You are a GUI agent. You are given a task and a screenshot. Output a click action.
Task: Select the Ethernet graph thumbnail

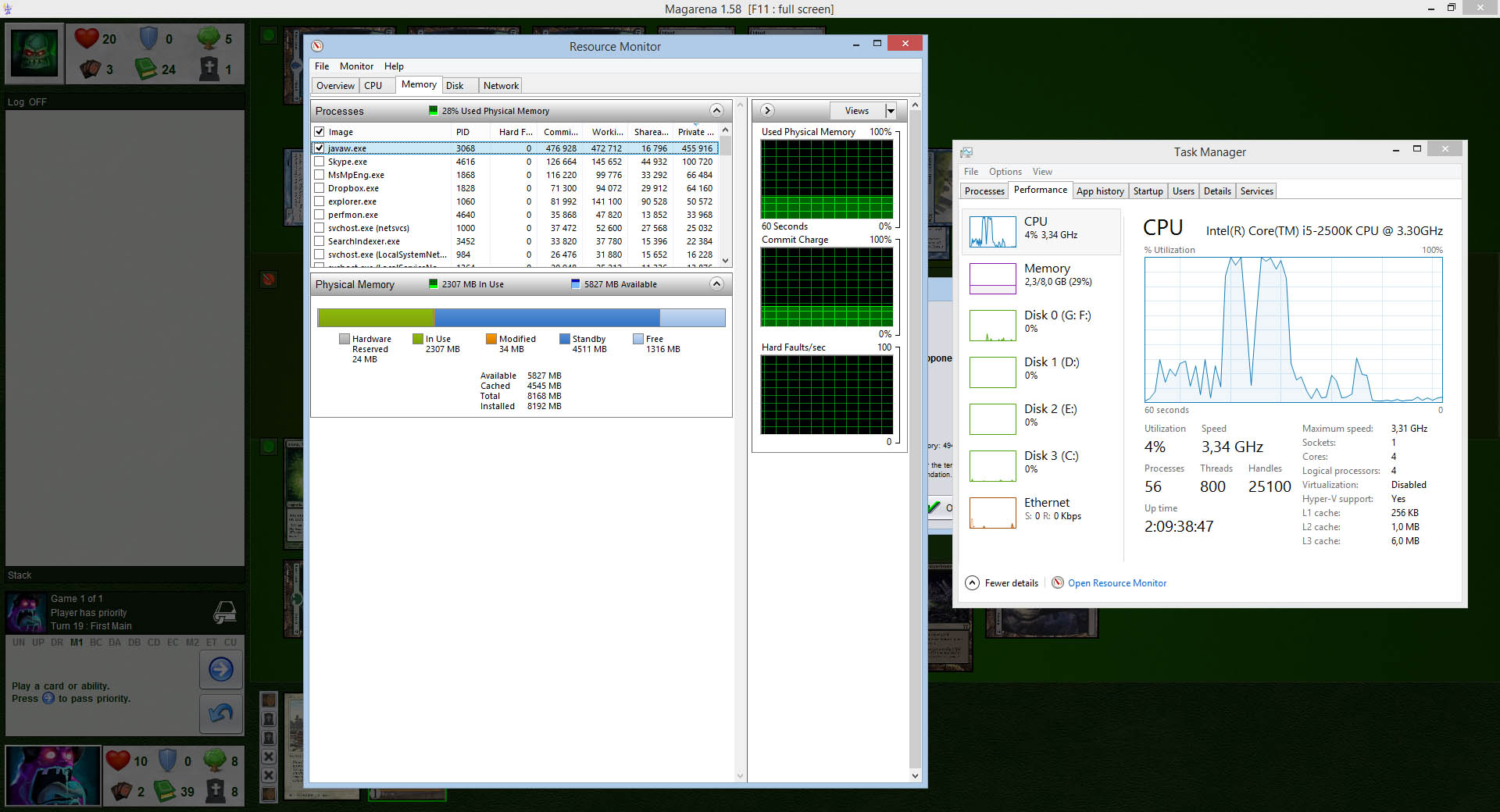992,513
